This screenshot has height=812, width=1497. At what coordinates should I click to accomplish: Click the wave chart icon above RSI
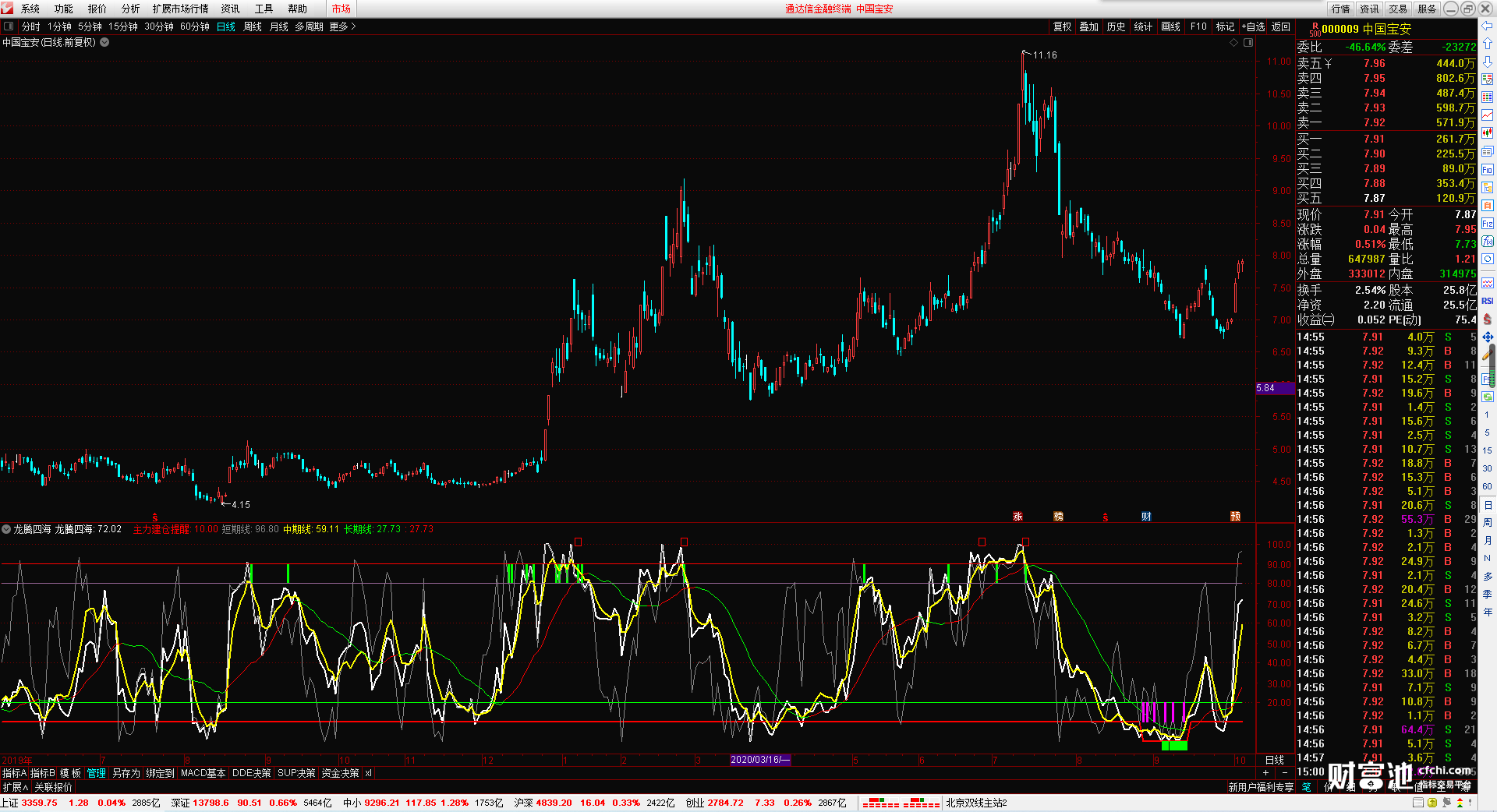(x=1487, y=283)
